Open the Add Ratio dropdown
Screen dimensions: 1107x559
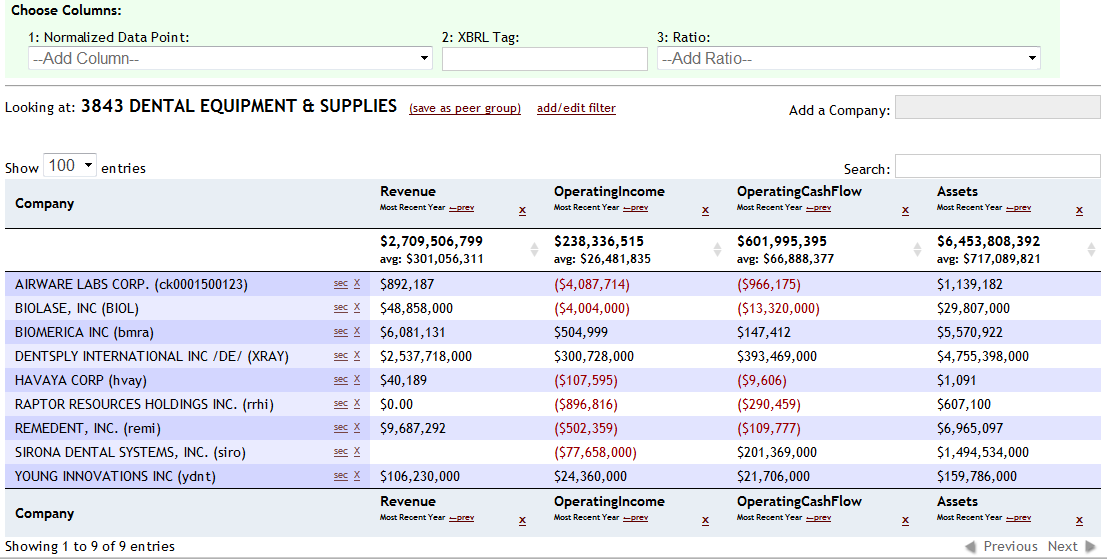click(848, 59)
